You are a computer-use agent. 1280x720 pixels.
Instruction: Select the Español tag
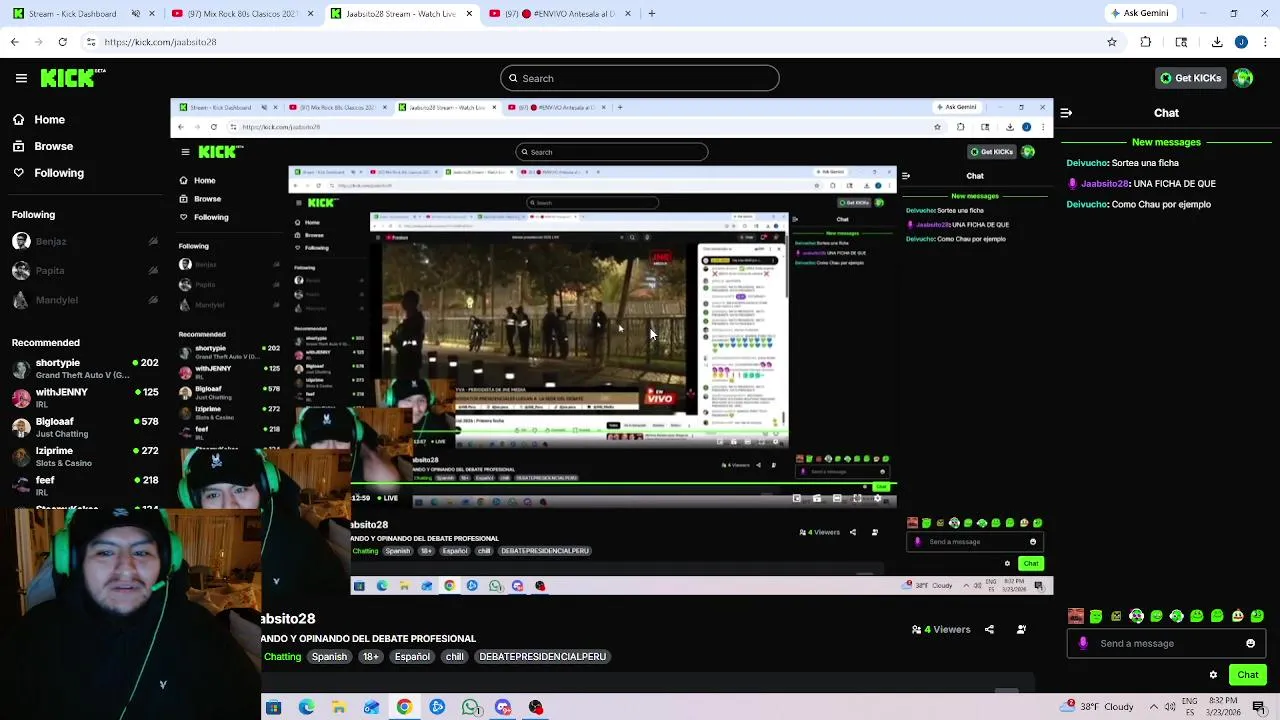point(412,656)
